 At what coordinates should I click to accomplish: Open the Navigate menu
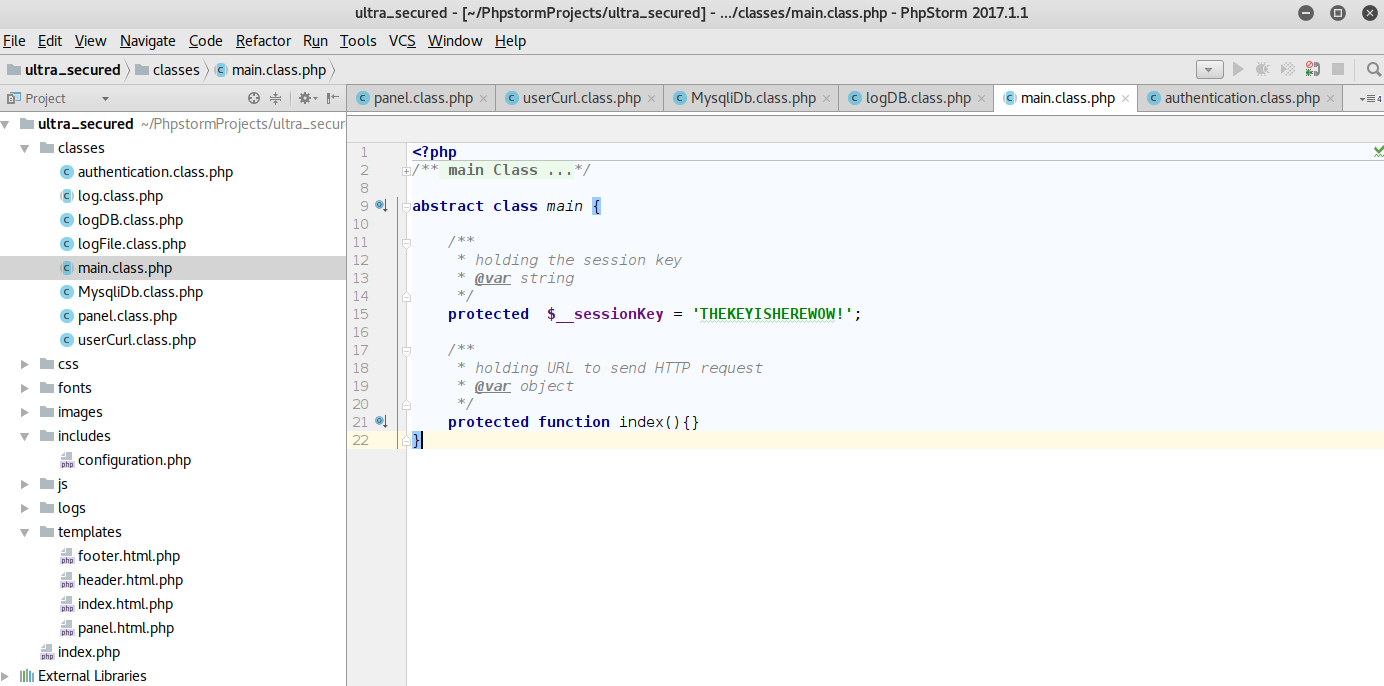click(x=148, y=41)
